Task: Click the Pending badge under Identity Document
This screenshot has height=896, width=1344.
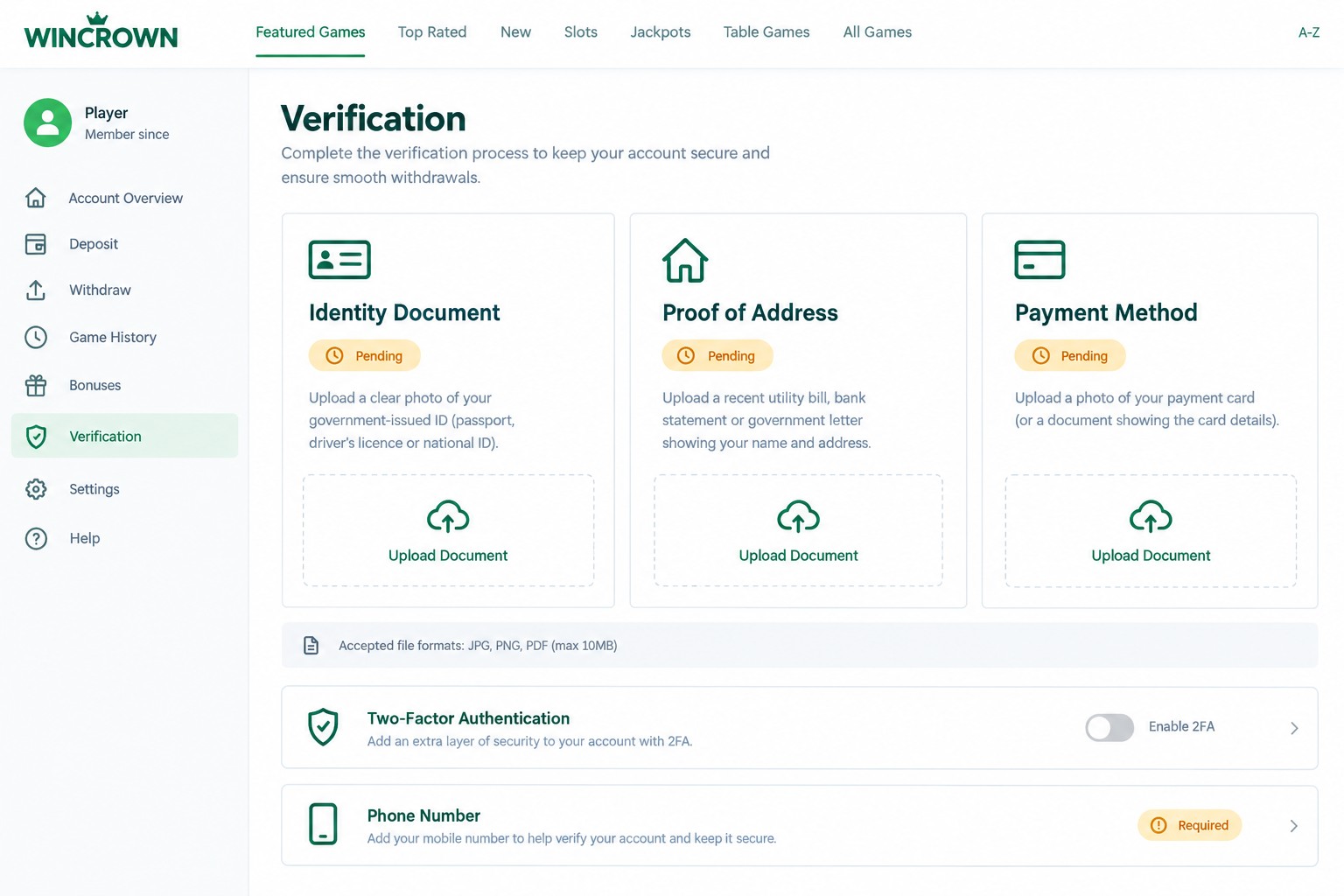Action: (365, 356)
